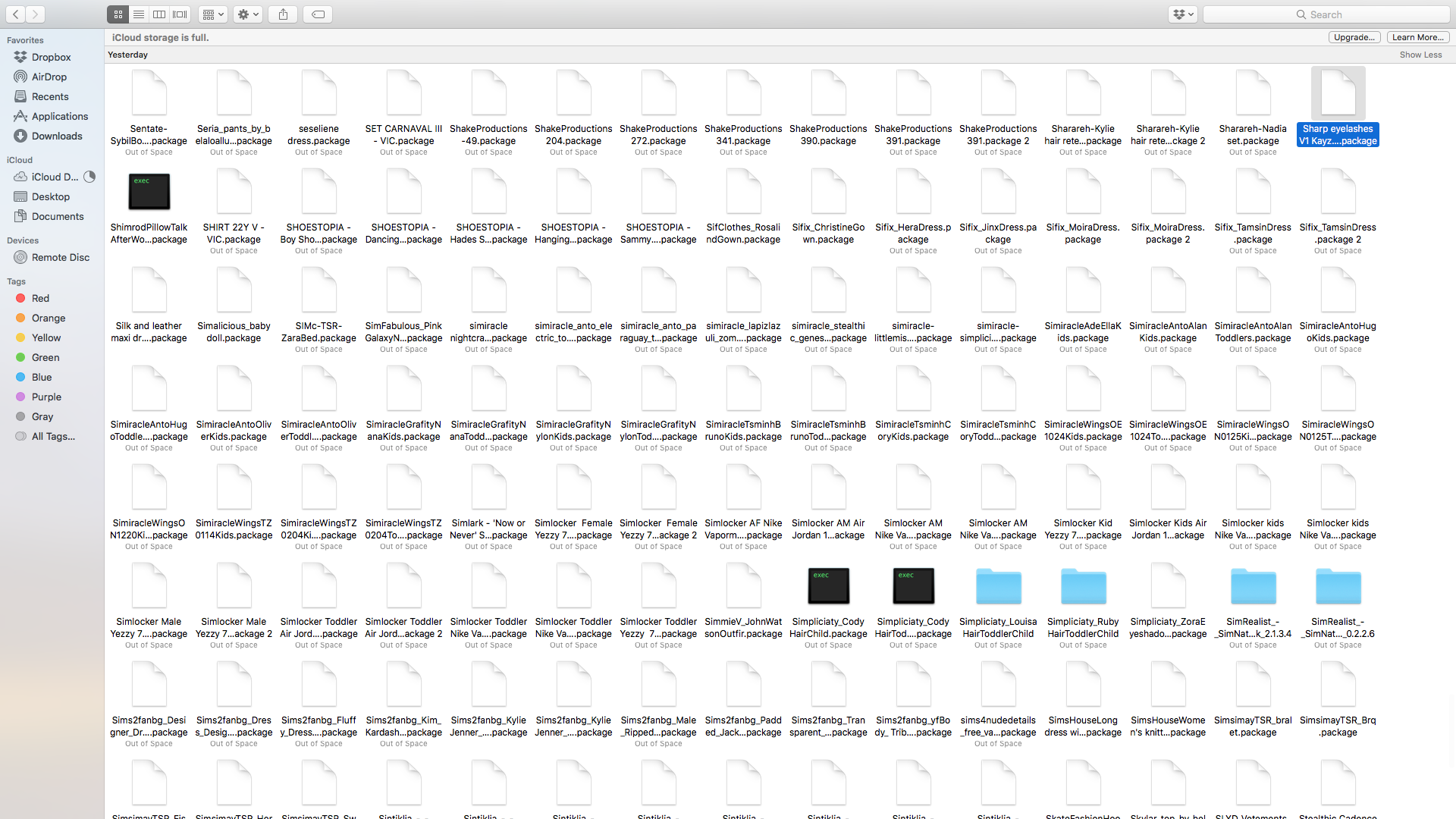Click Show Less for the Yesterday group

(1420, 55)
